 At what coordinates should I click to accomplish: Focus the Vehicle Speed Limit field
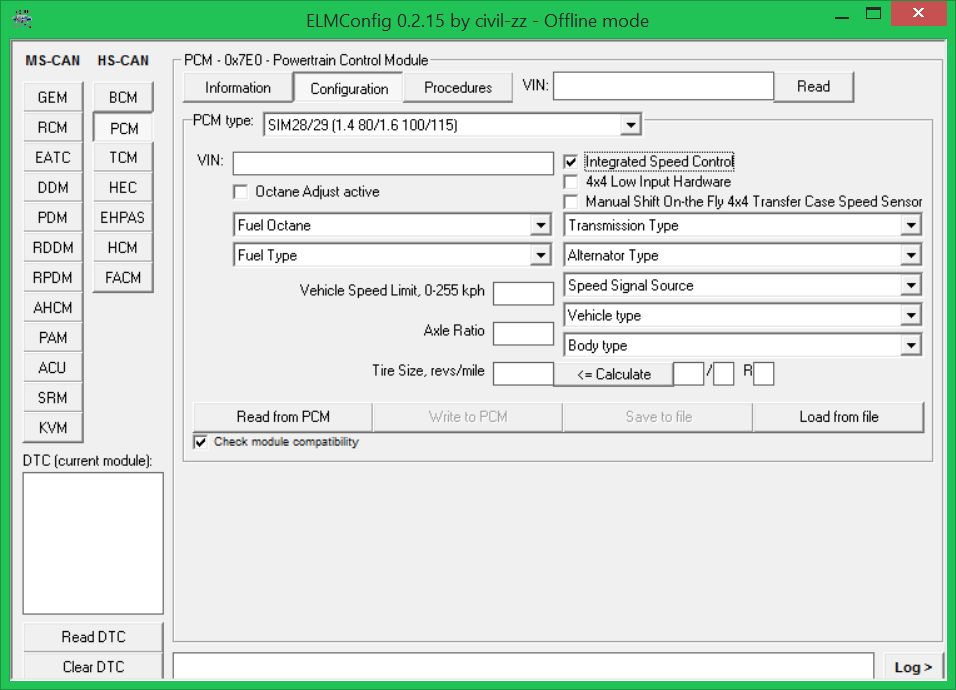pos(523,293)
